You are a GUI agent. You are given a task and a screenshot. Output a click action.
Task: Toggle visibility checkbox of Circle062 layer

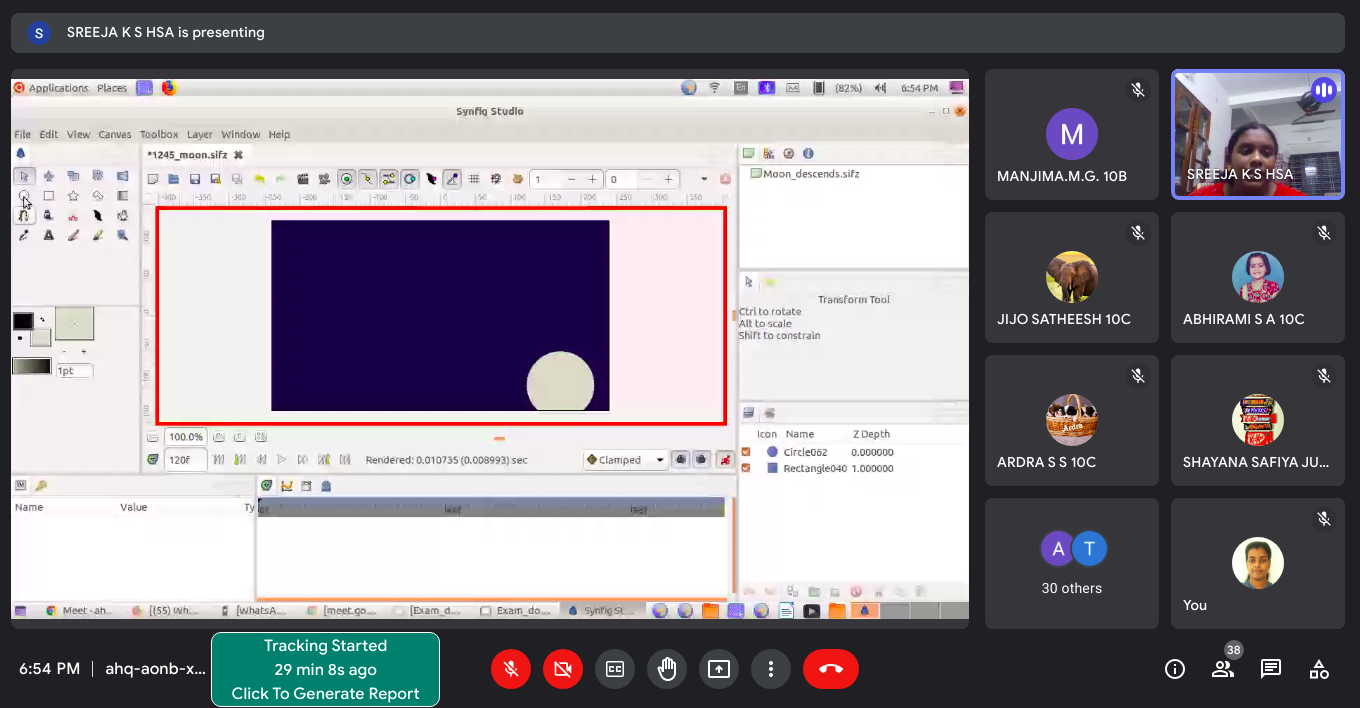[746, 452]
